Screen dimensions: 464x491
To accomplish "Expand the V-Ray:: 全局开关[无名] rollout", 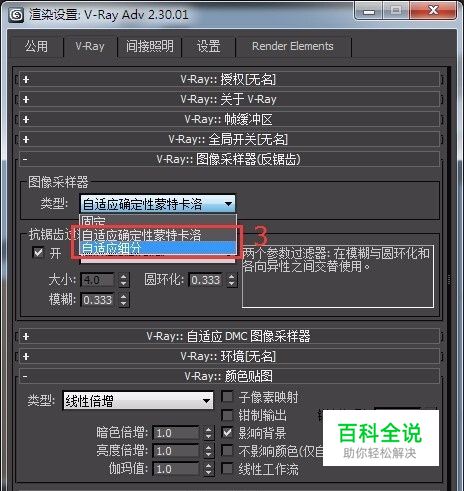I will tap(229, 139).
